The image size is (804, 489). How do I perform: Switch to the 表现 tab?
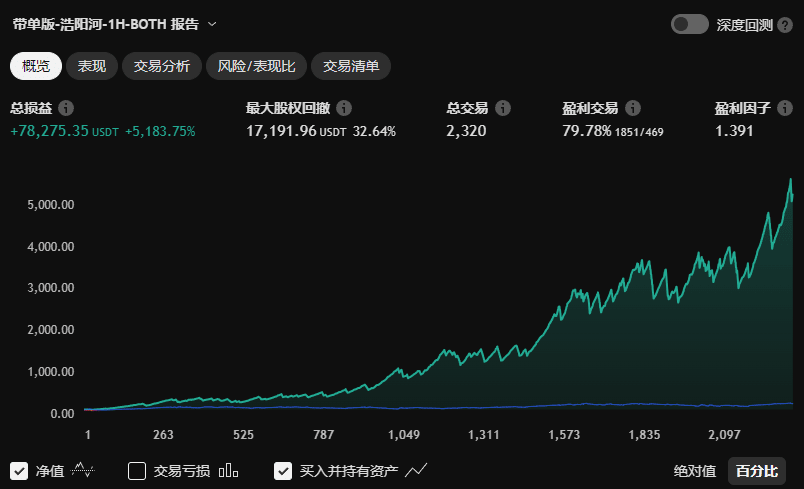click(92, 66)
